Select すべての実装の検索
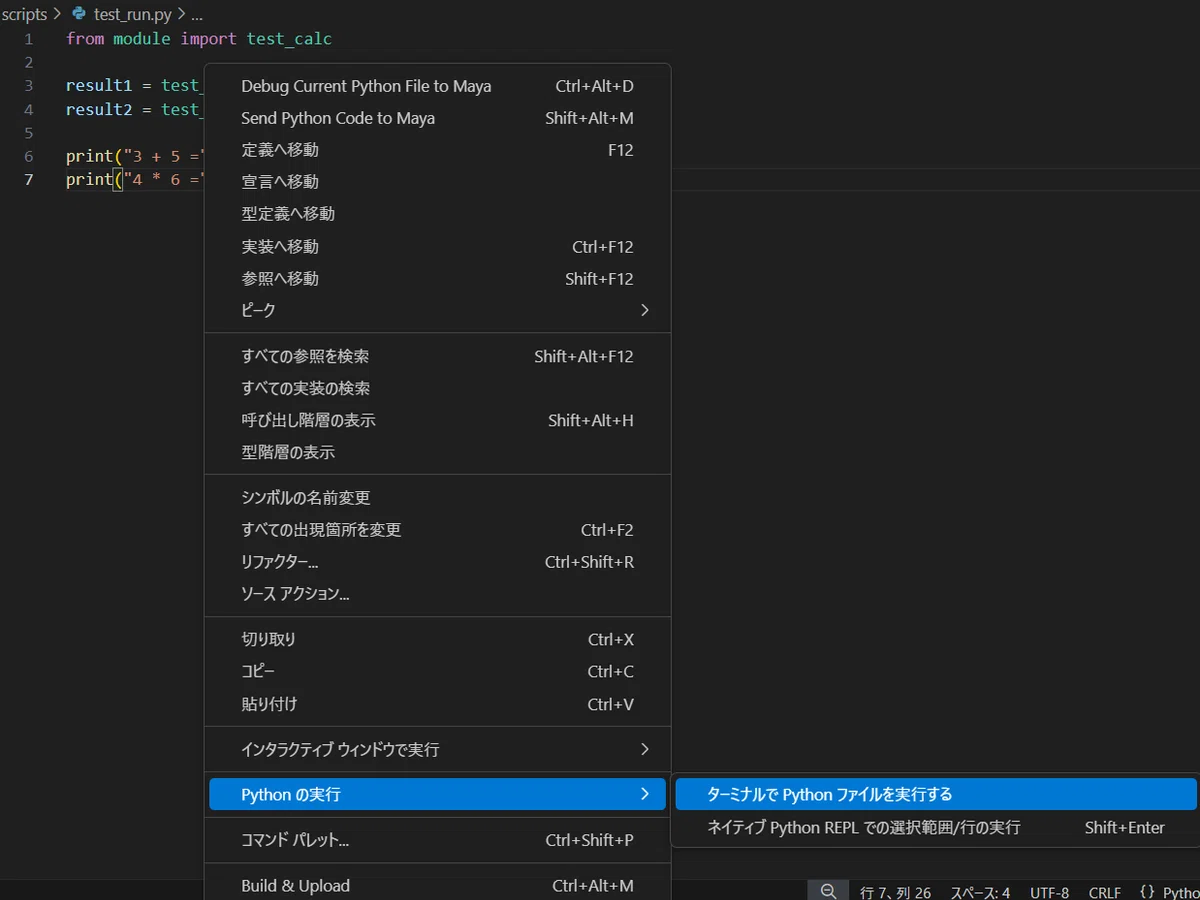 point(437,388)
